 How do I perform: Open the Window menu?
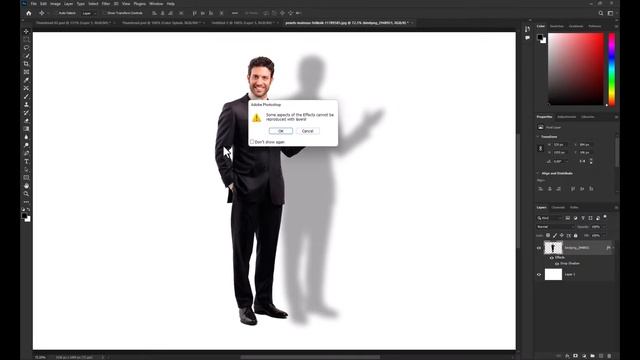pyautogui.click(x=156, y=4)
